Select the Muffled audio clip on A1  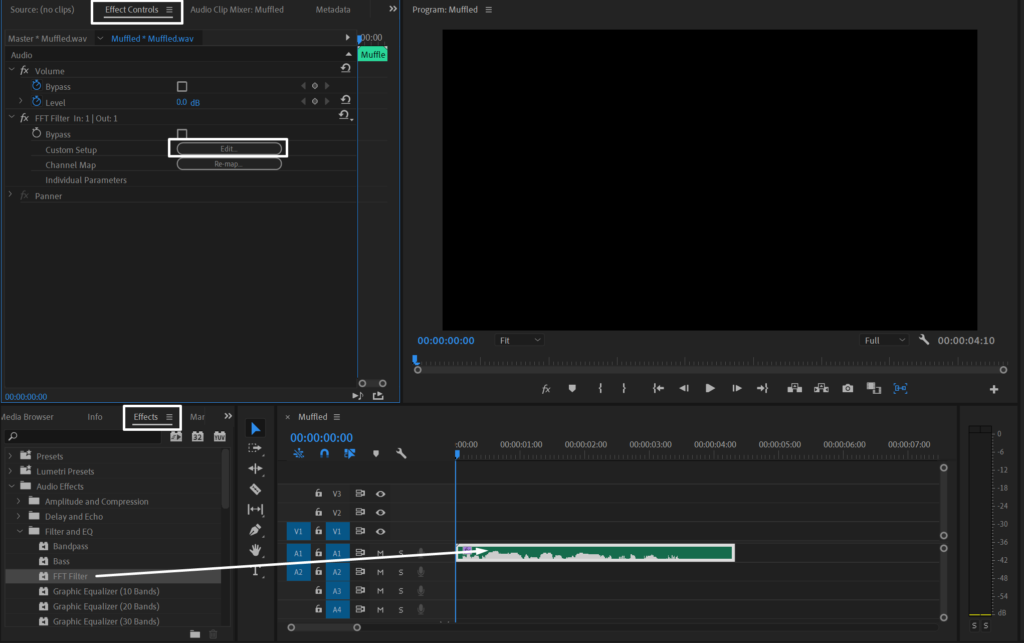[x=595, y=553]
